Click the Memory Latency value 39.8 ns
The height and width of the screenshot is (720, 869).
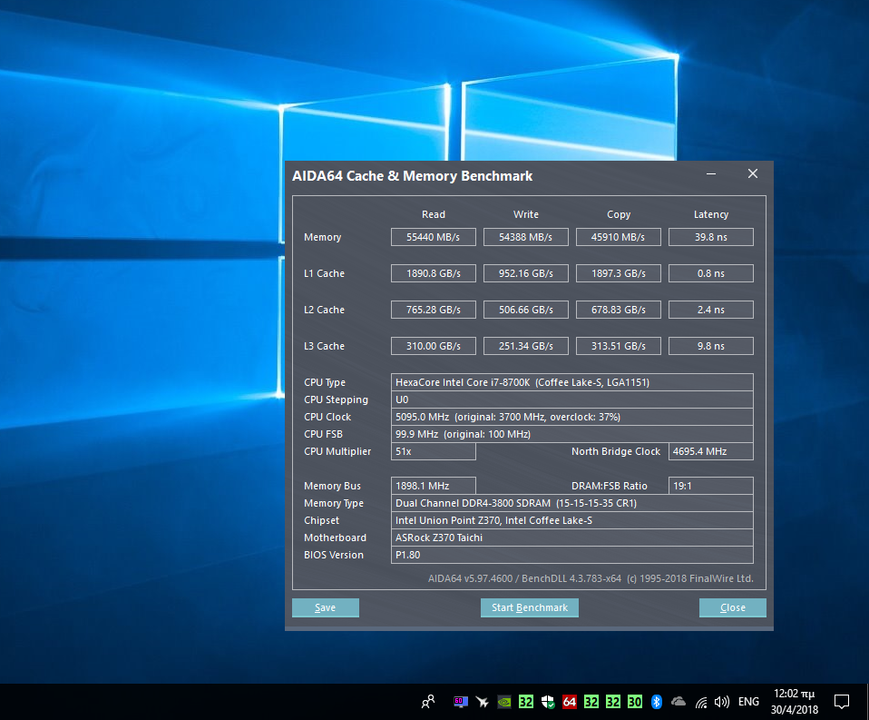(711, 237)
